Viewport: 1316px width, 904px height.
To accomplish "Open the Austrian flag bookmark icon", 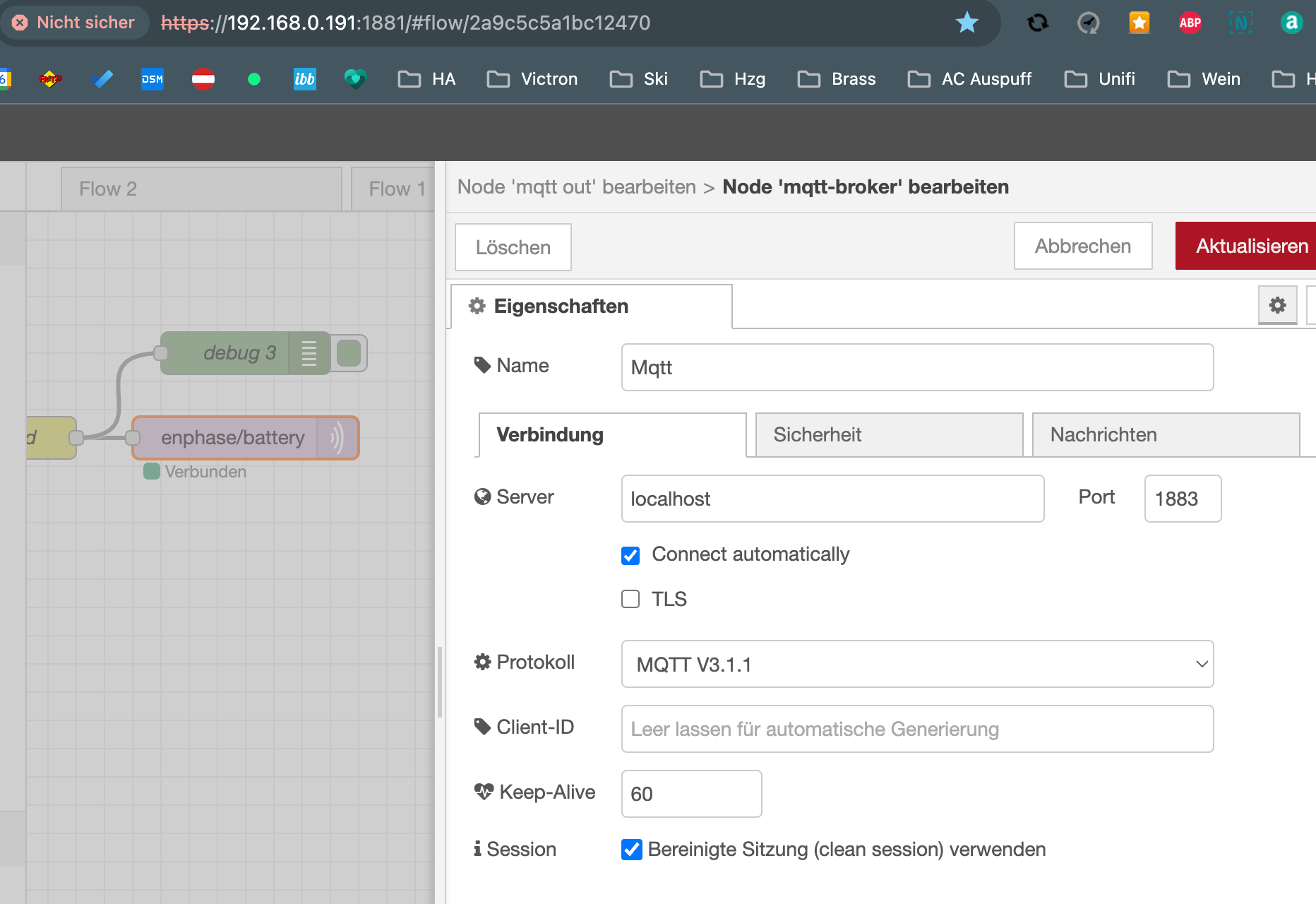I will (203, 79).
